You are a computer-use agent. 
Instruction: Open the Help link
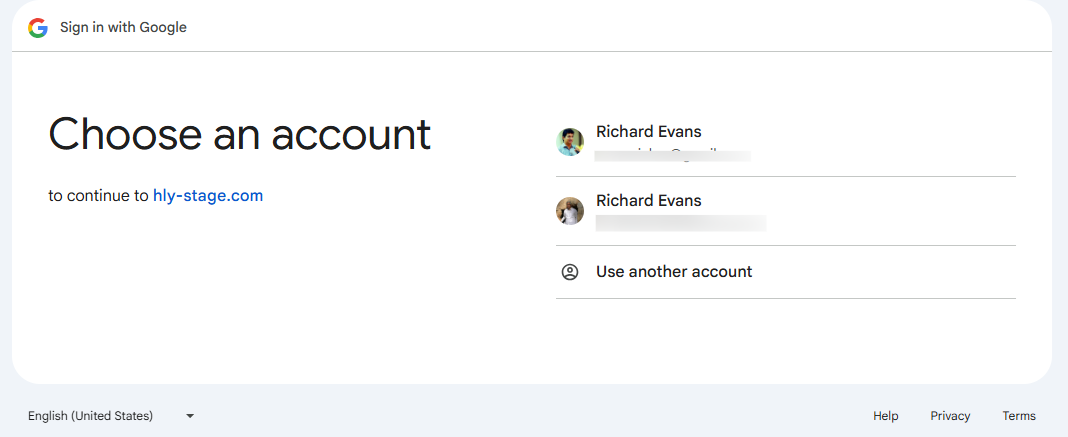coord(885,416)
